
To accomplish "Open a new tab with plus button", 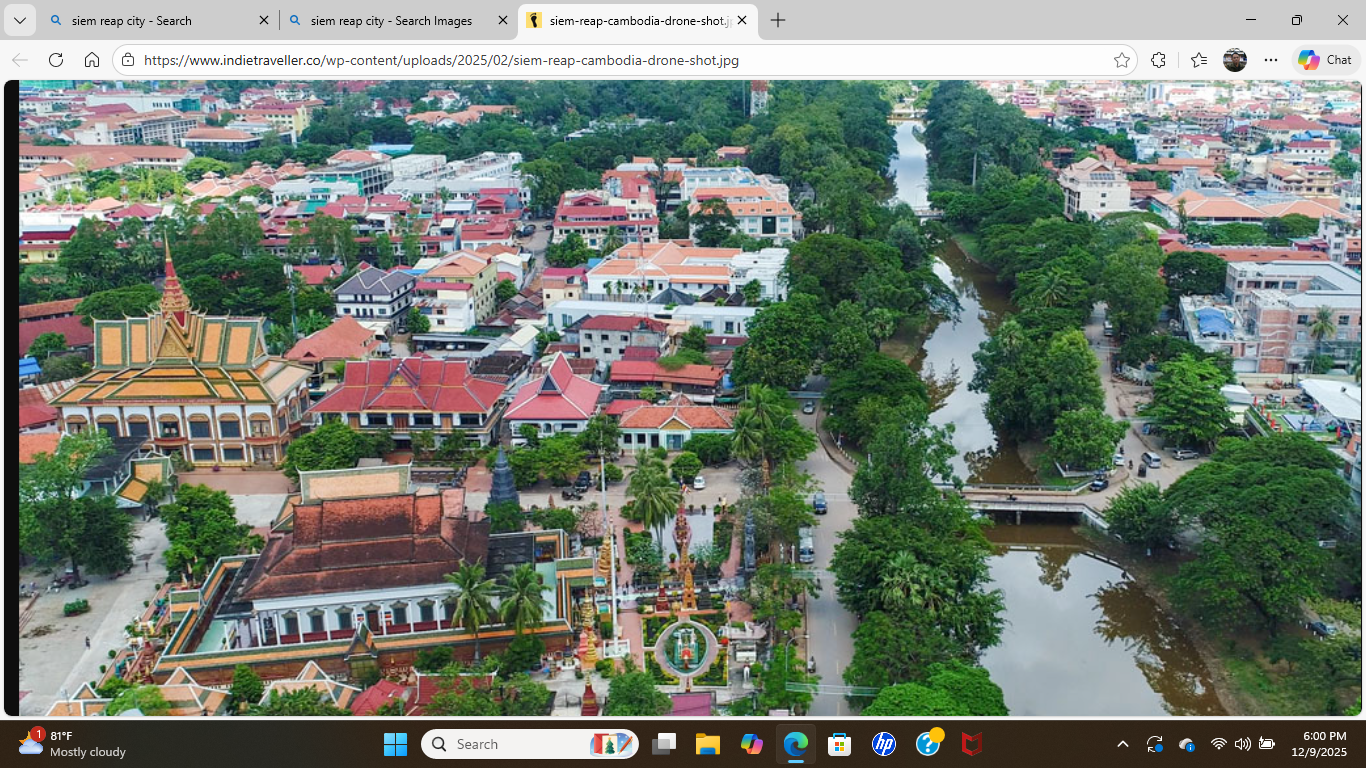I will click(778, 20).
